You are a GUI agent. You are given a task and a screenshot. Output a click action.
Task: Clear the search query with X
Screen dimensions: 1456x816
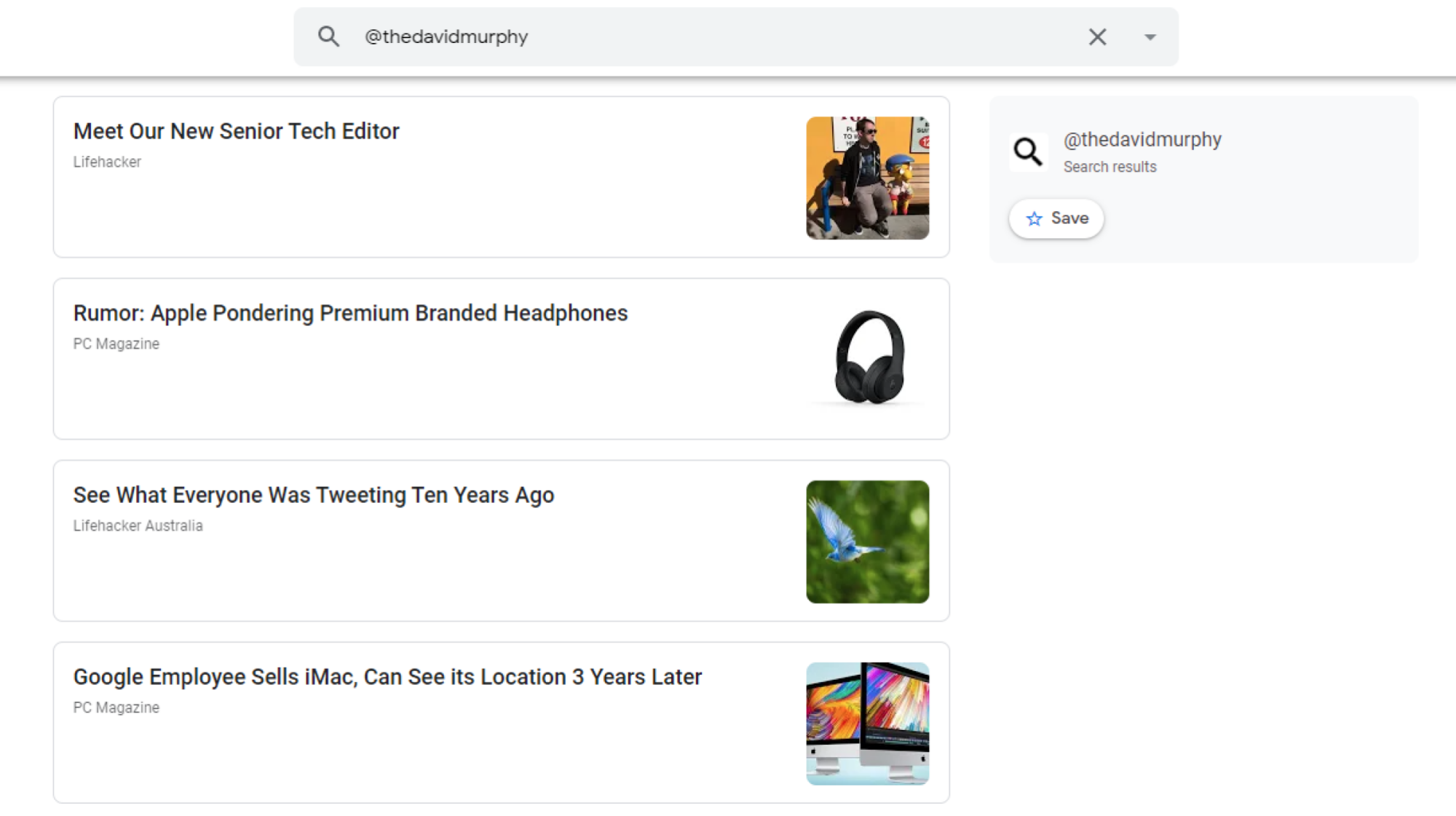(1097, 36)
